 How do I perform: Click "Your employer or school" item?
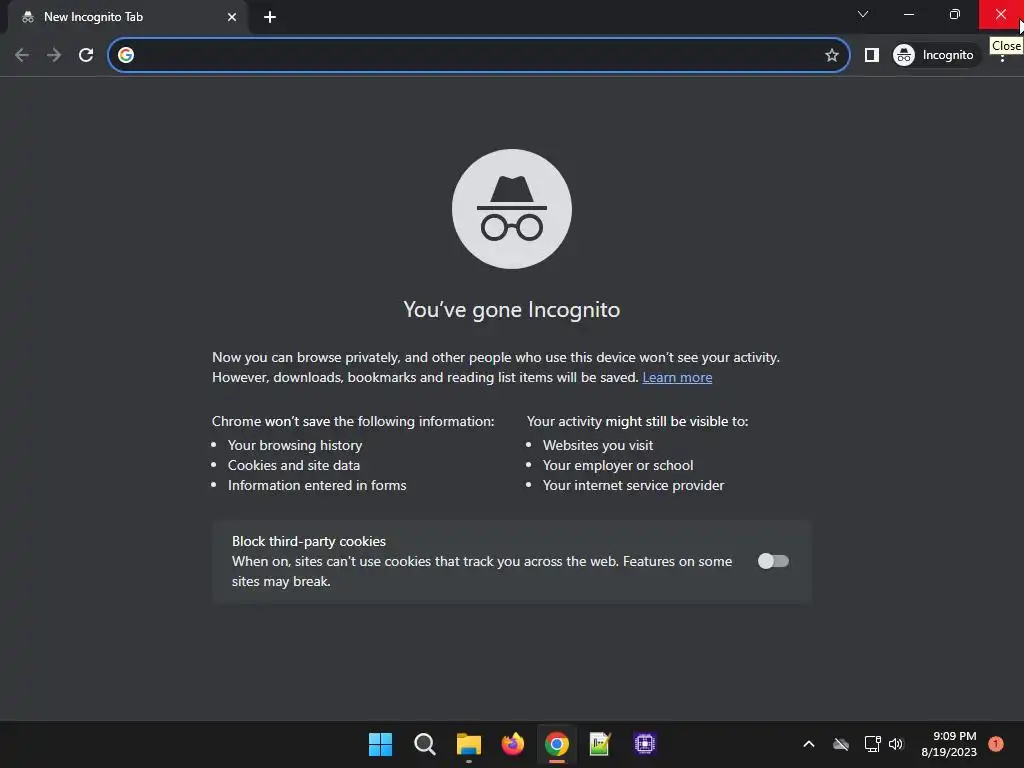tap(618, 466)
